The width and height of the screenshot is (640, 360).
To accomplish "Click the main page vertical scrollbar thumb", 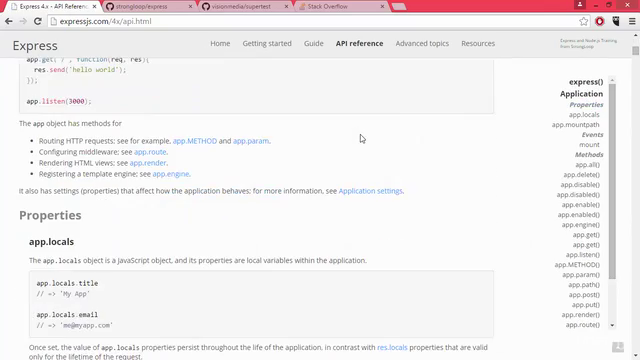I will pyautogui.click(x=636, y=51).
